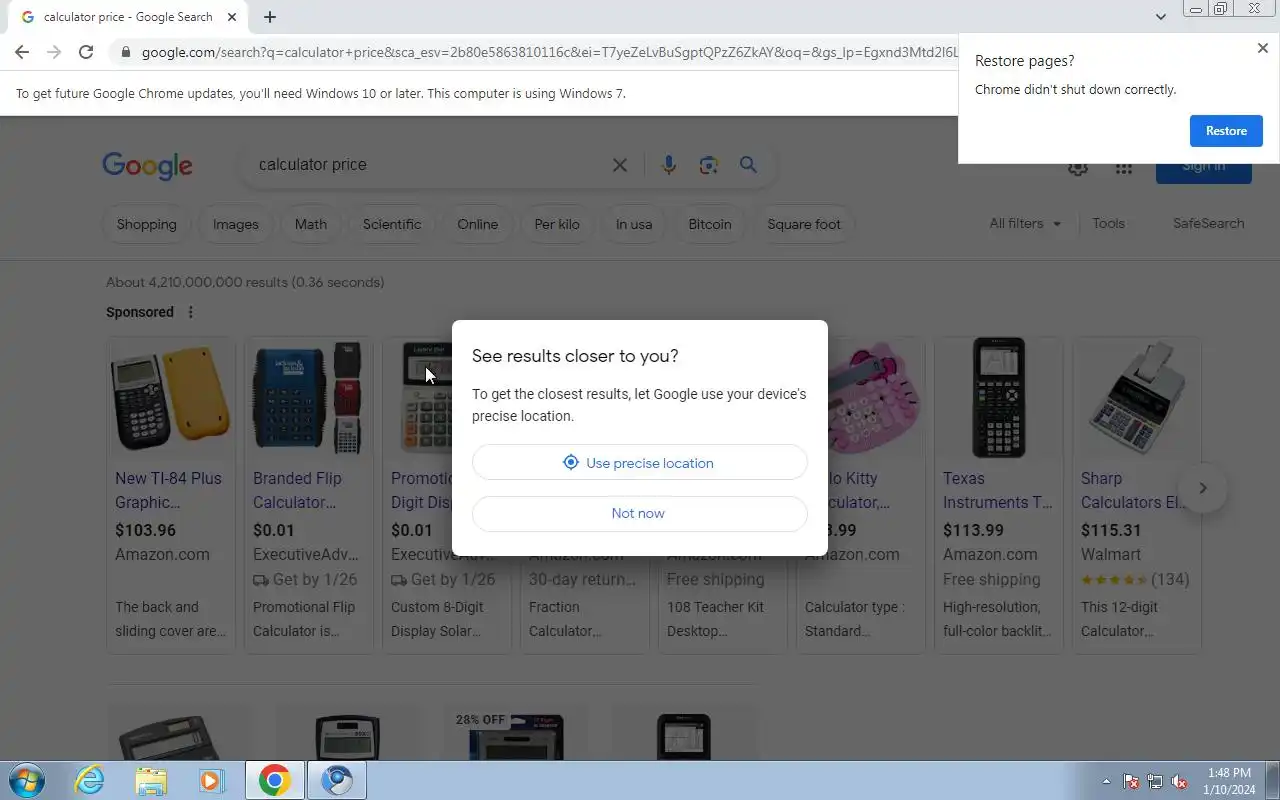Image resolution: width=1280 pixels, height=800 pixels.
Task: Go forward to the next page
Action: (x=54, y=52)
